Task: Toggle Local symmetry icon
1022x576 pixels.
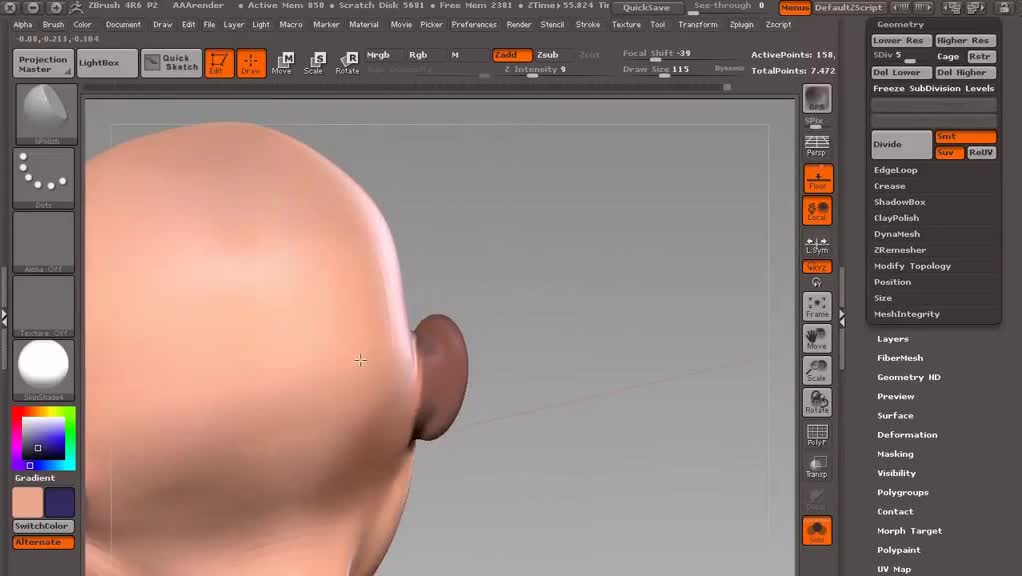Action: click(x=817, y=211)
